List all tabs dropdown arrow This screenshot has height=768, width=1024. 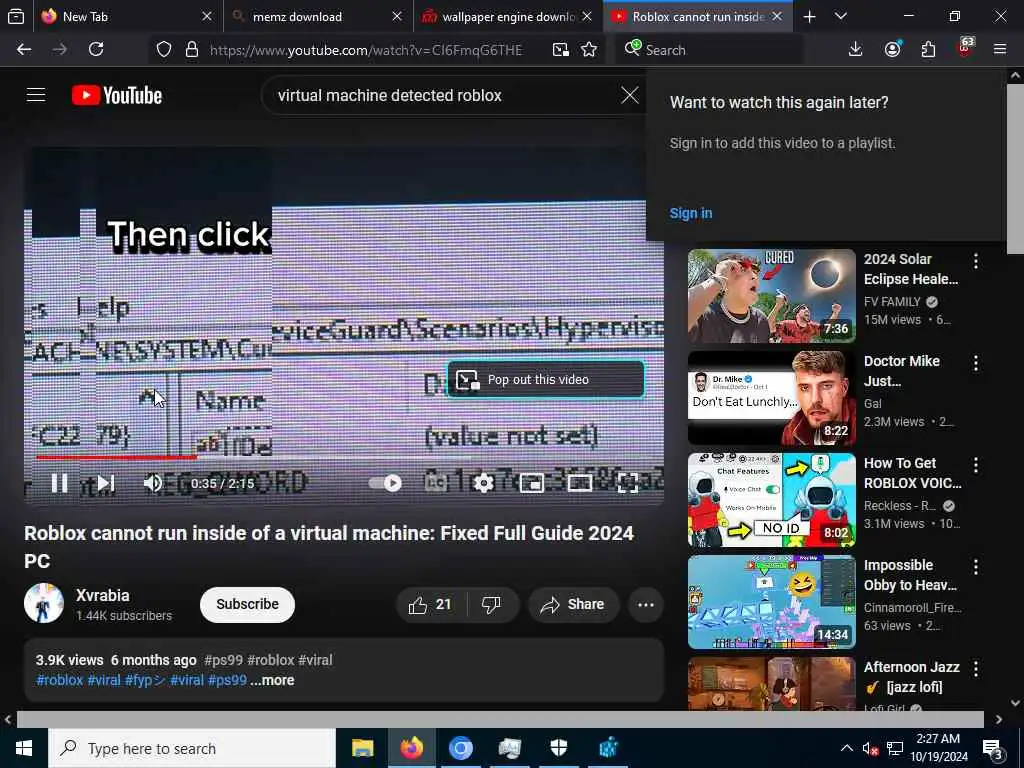[841, 16]
